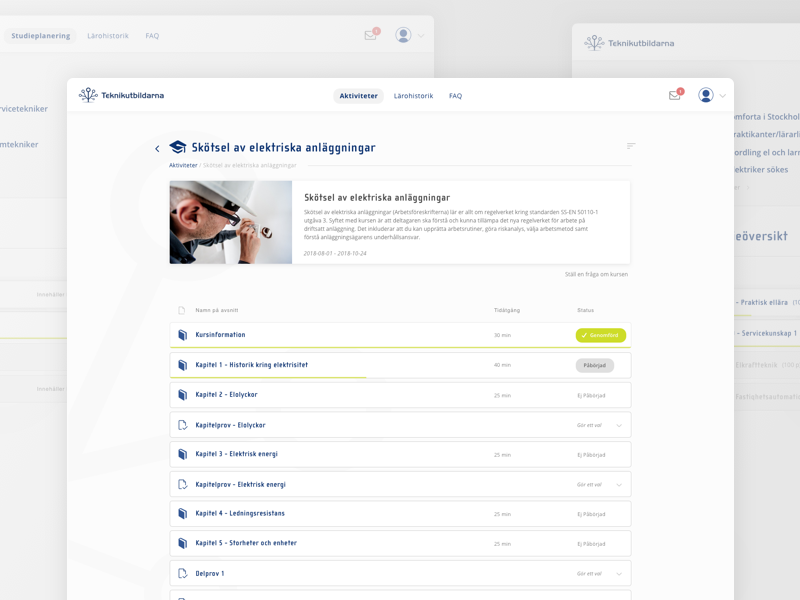Click the book icon for Kapitel 4
The image size is (800, 600).
point(182,513)
